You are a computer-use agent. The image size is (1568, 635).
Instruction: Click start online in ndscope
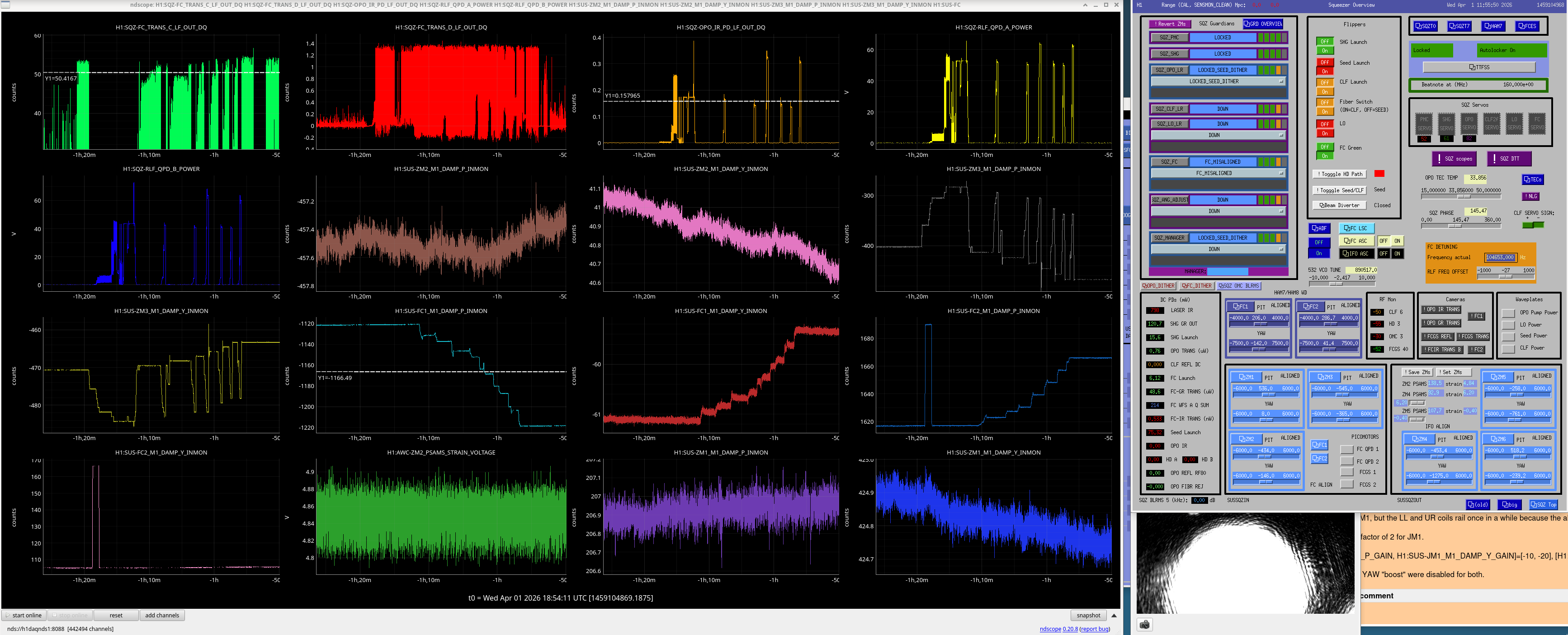[x=24, y=616]
